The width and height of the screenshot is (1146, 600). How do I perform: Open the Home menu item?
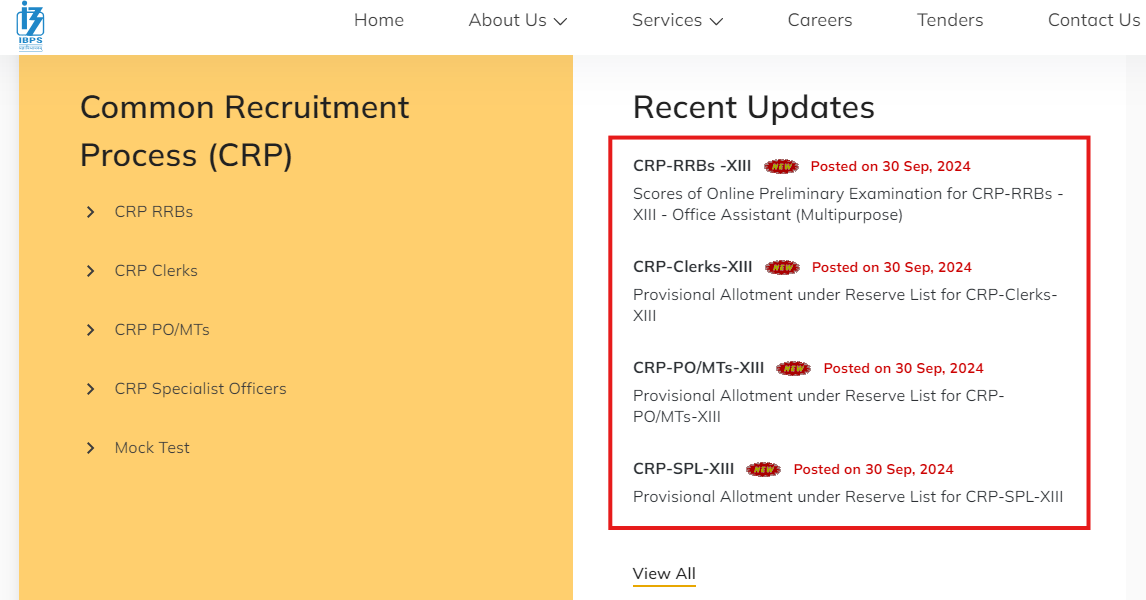coord(378,19)
